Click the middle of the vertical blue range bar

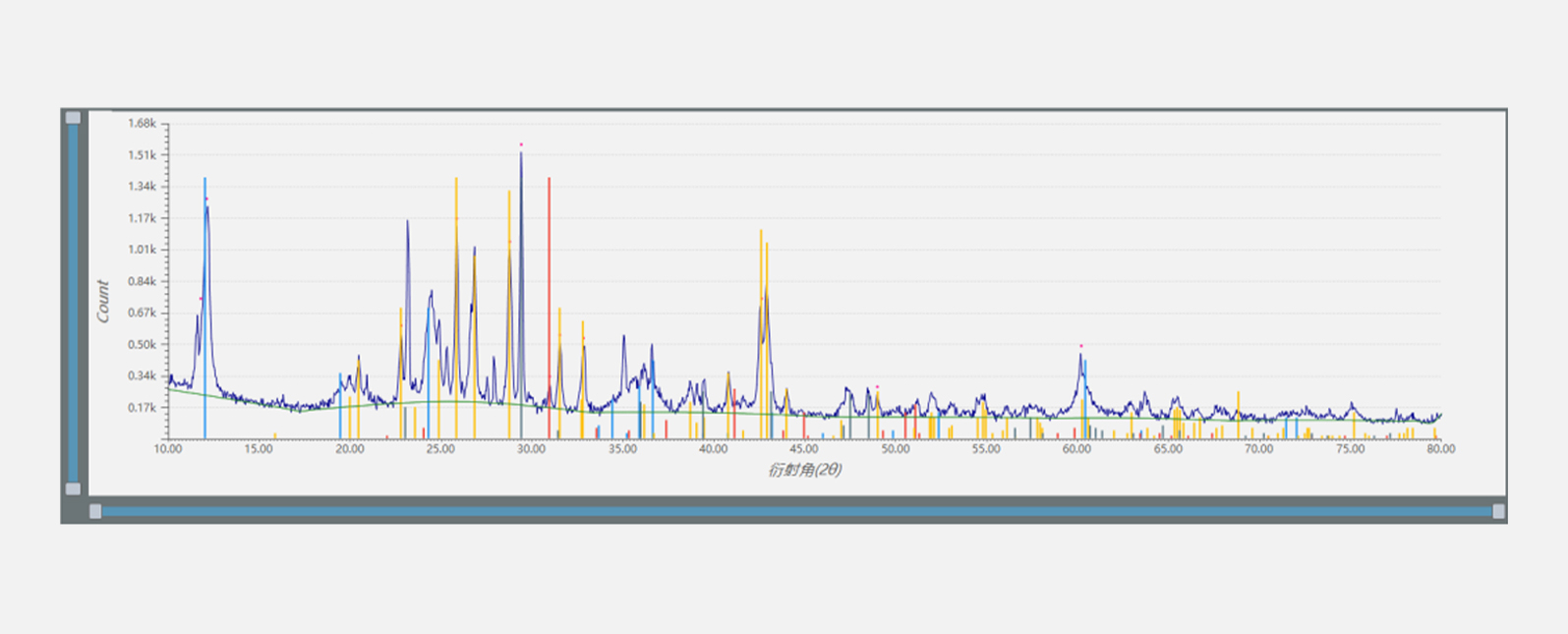coord(73,303)
